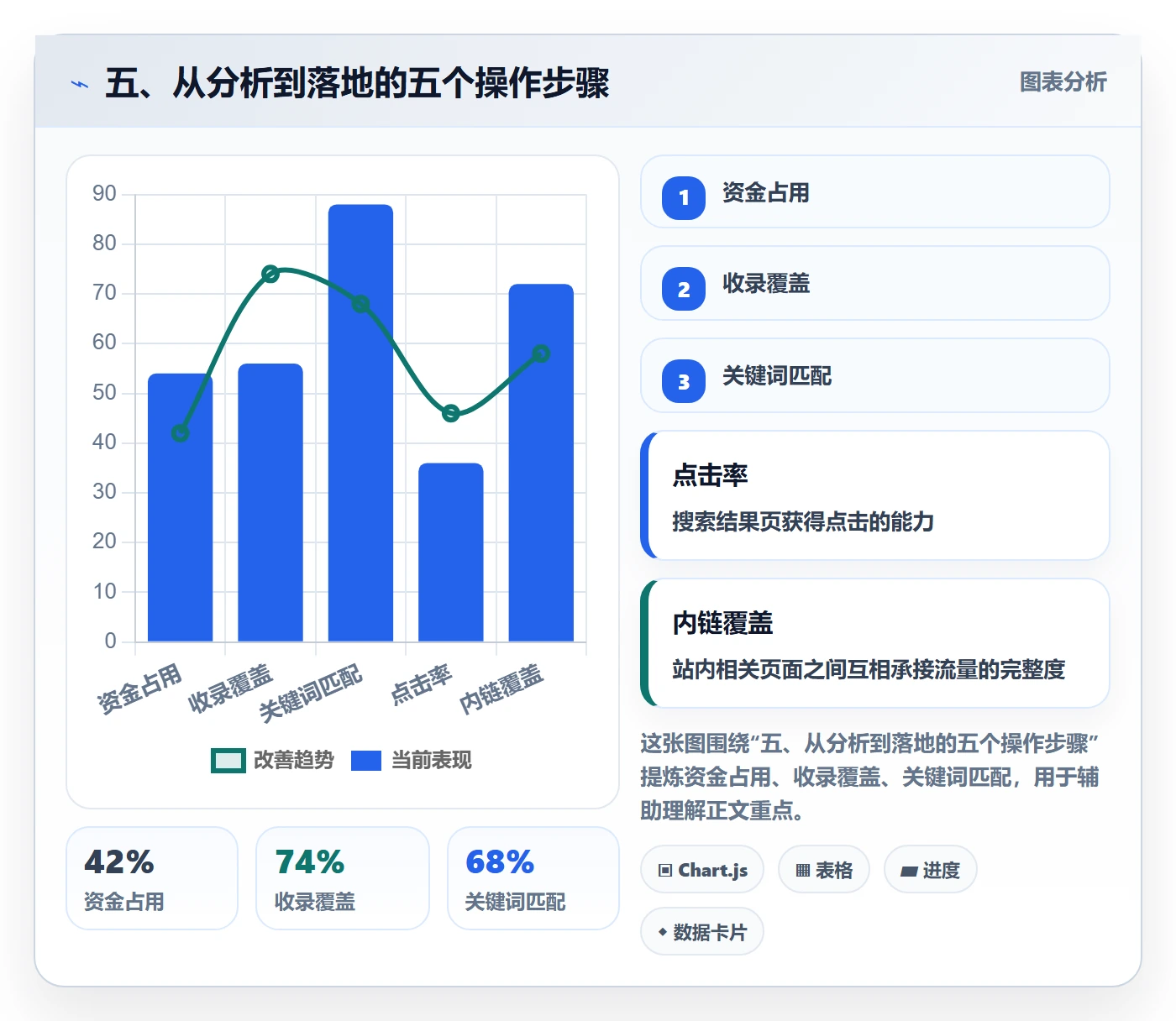Click the lightning icon beside the title
Screen dimensions: 1176x1021
(80, 84)
